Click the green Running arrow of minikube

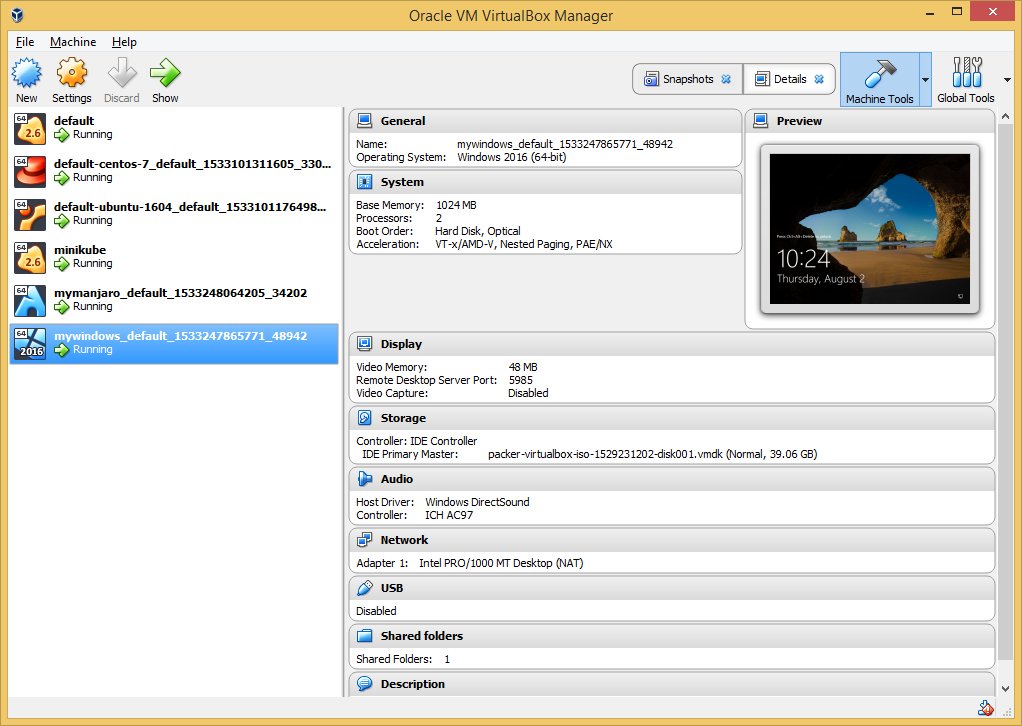[x=62, y=264]
